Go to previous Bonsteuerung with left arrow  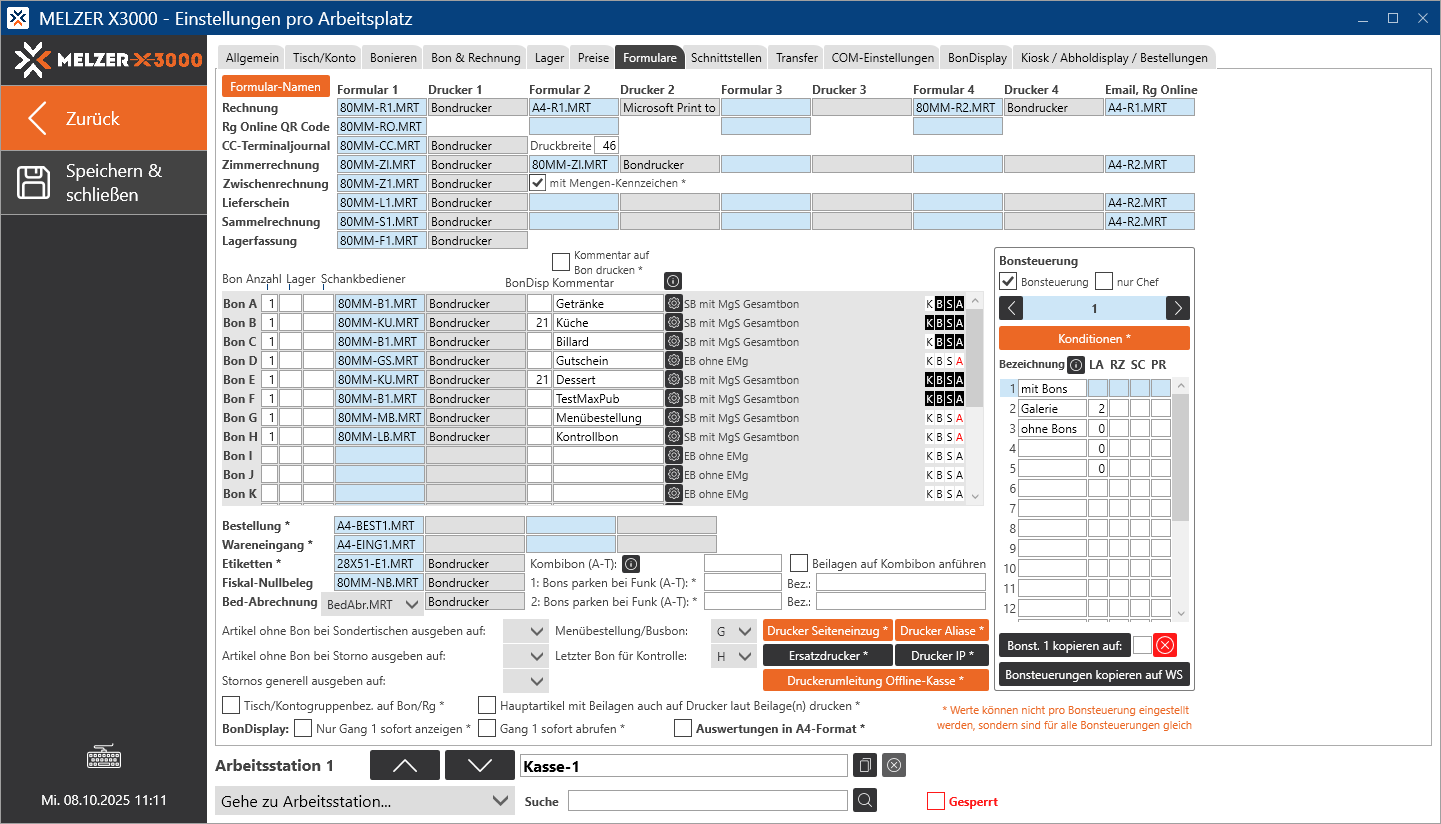(x=1010, y=308)
